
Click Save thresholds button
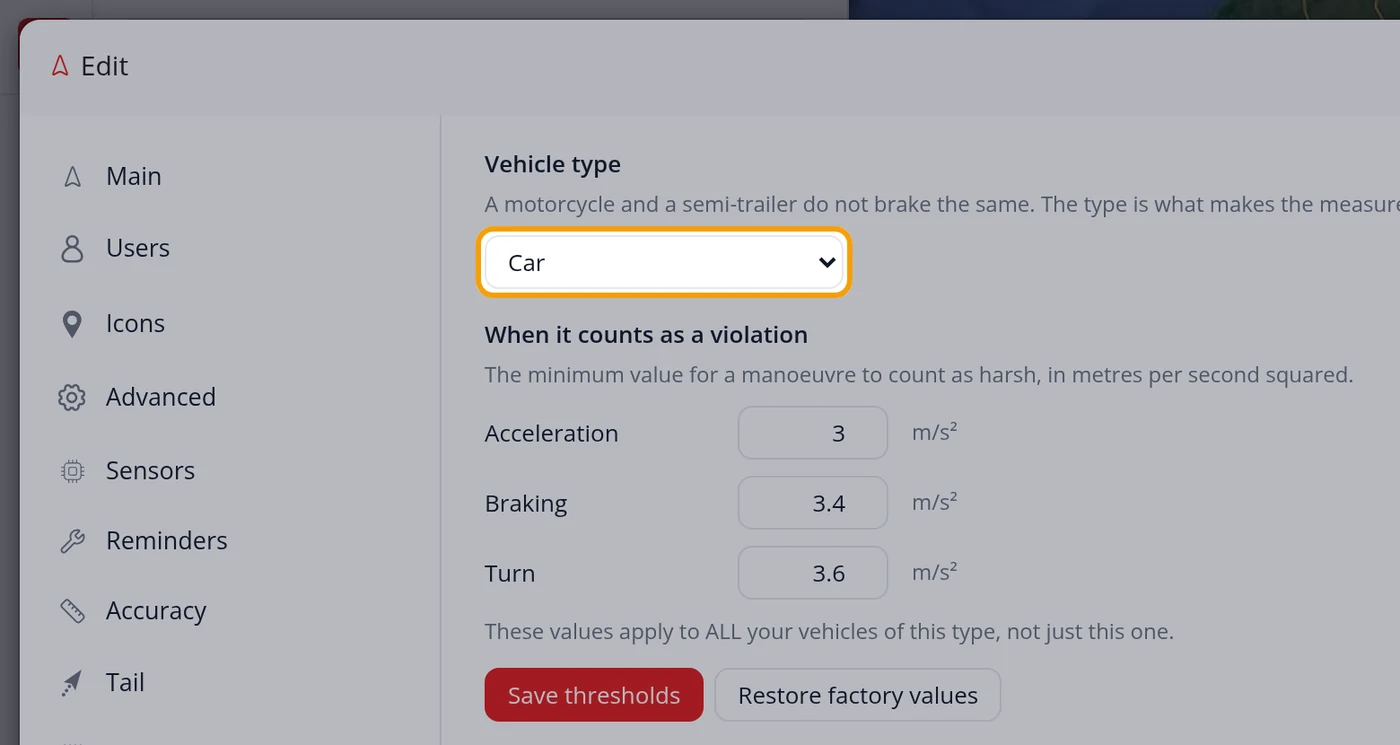click(x=594, y=695)
